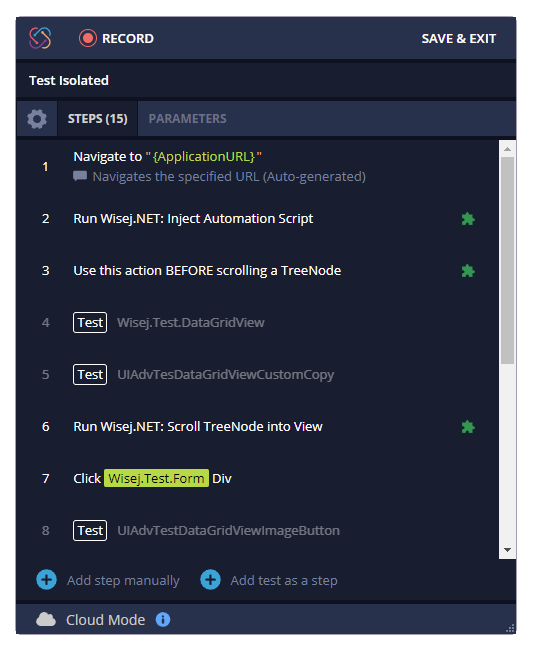Start recording with the red Record icon

[87, 38]
